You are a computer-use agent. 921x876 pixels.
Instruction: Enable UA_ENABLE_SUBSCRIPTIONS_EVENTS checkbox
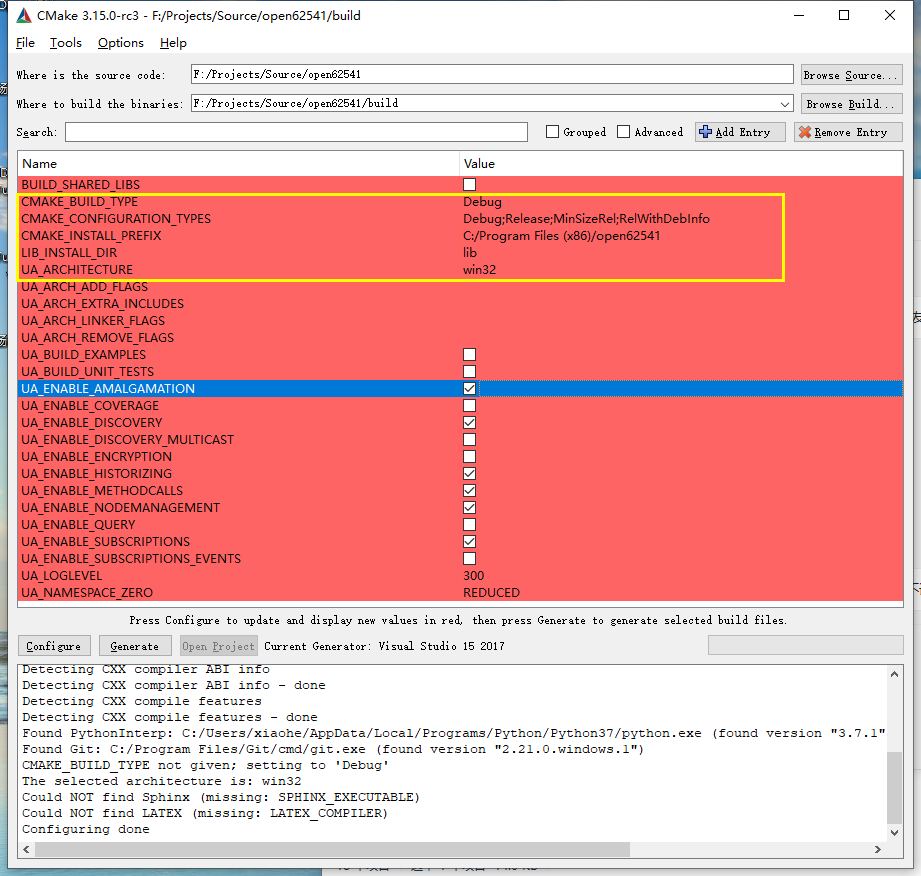coord(469,559)
